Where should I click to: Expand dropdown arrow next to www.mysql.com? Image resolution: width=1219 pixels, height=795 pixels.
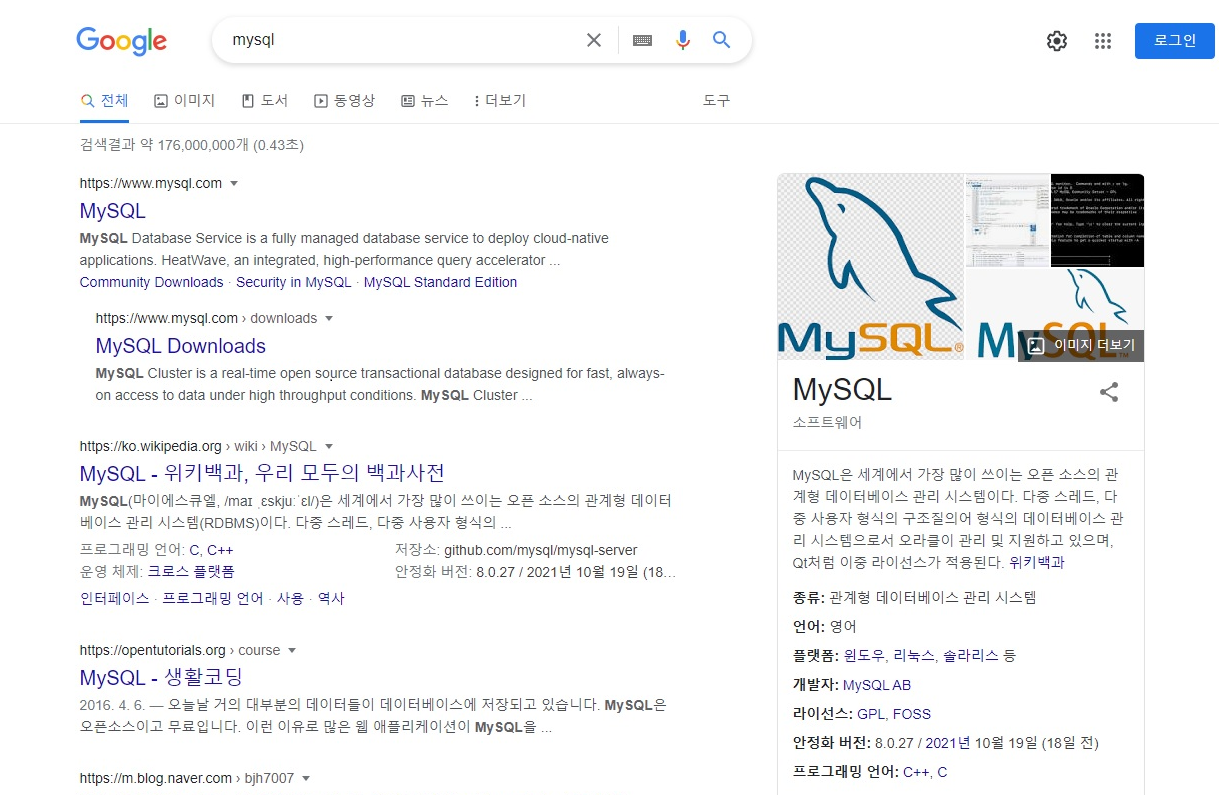[x=234, y=184]
